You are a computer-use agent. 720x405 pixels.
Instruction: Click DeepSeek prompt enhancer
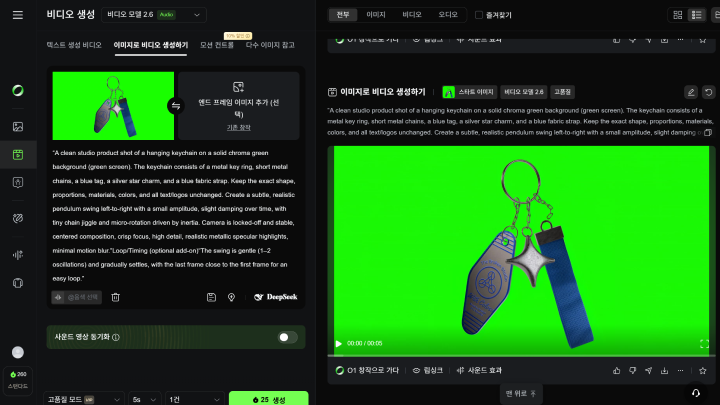pyautogui.click(x=276, y=297)
